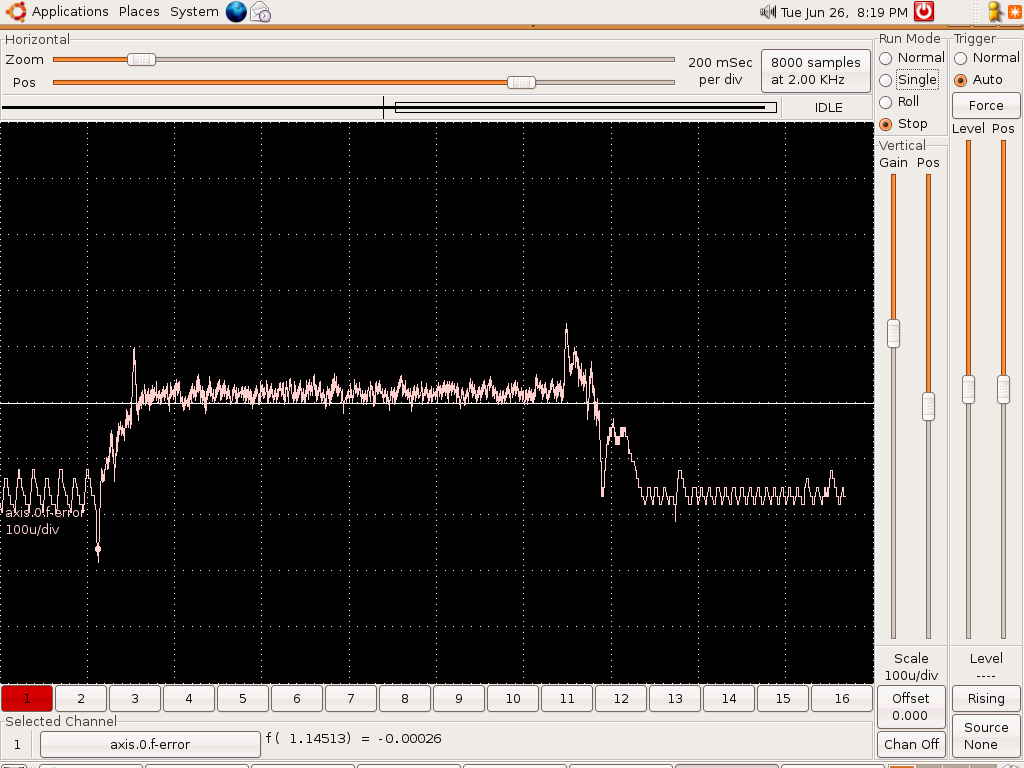
Task: Select channel 13 button
Action: (675, 698)
